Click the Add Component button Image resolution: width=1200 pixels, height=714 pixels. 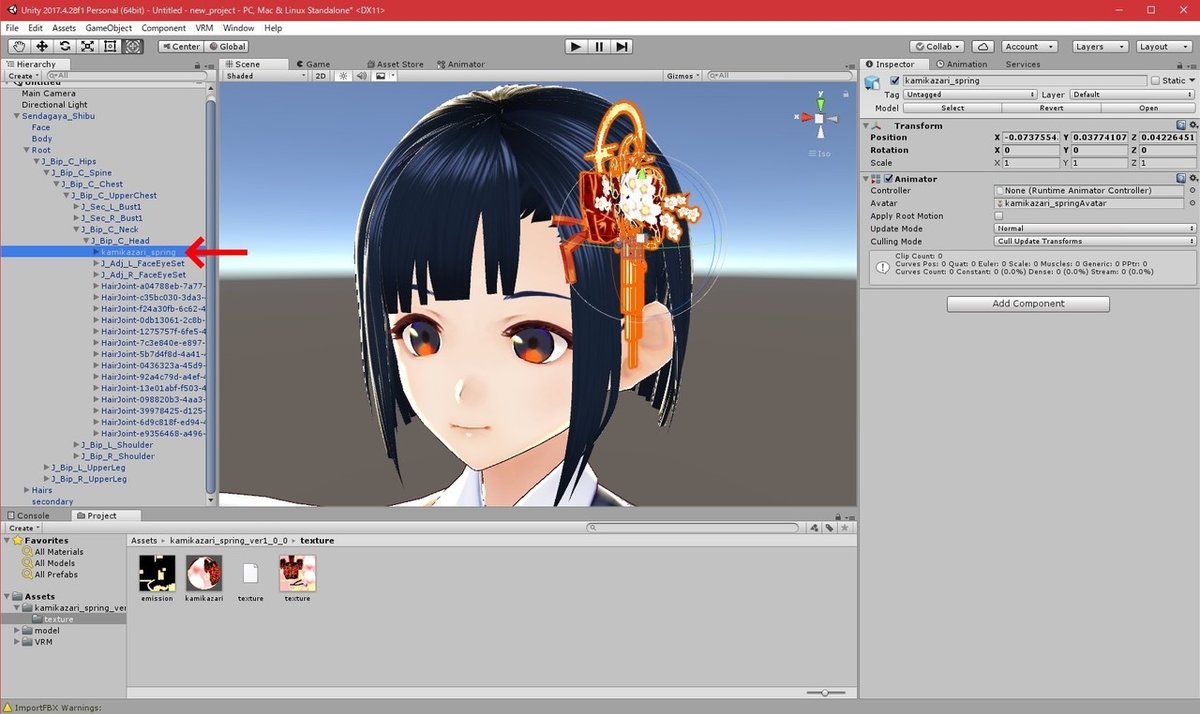pyautogui.click(x=1028, y=303)
